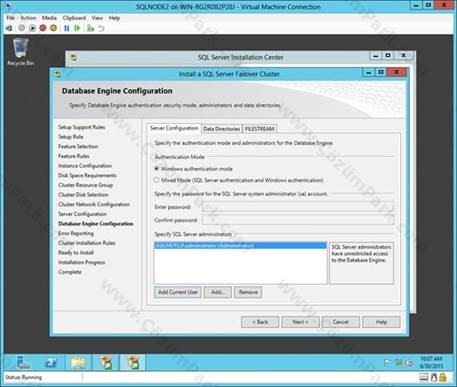457x387 pixels.
Task: Click the Cluster Installation Rules step
Action: 87,243
